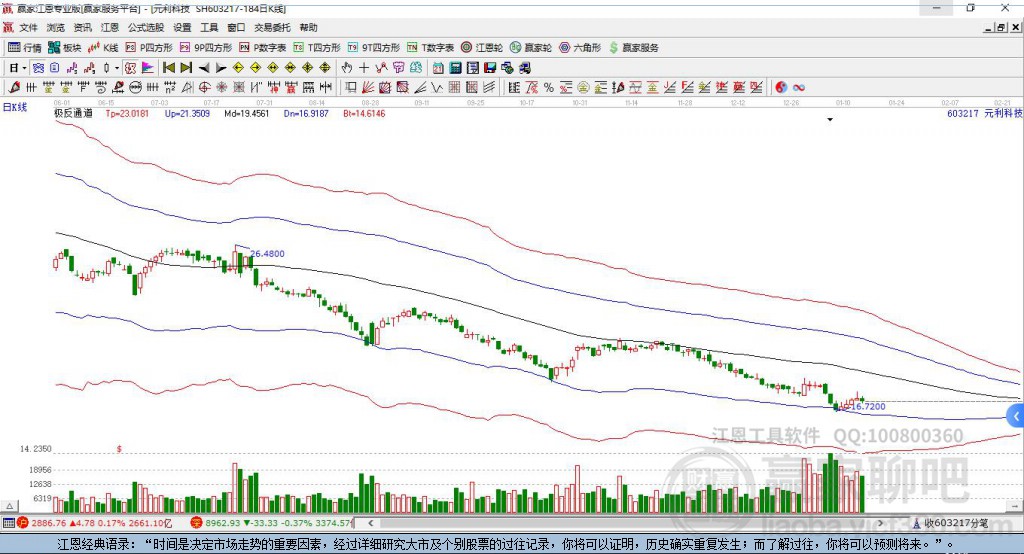Click the blue infinity loop icon
Screen dimensions: 1024x554
click(x=799, y=88)
